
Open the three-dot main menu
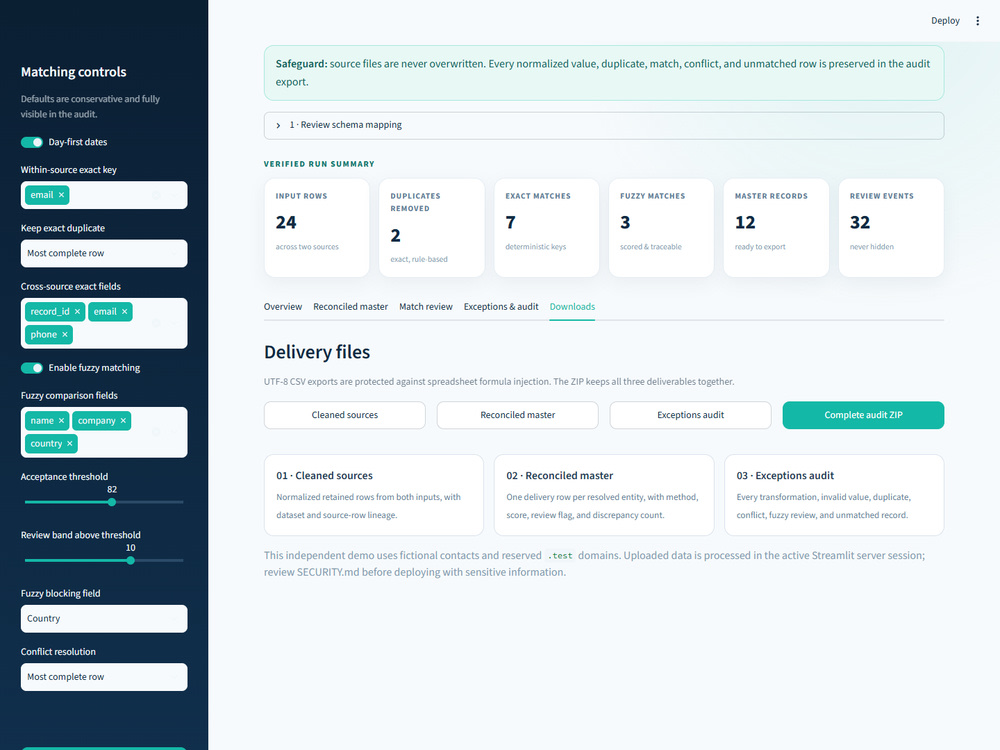(x=977, y=21)
